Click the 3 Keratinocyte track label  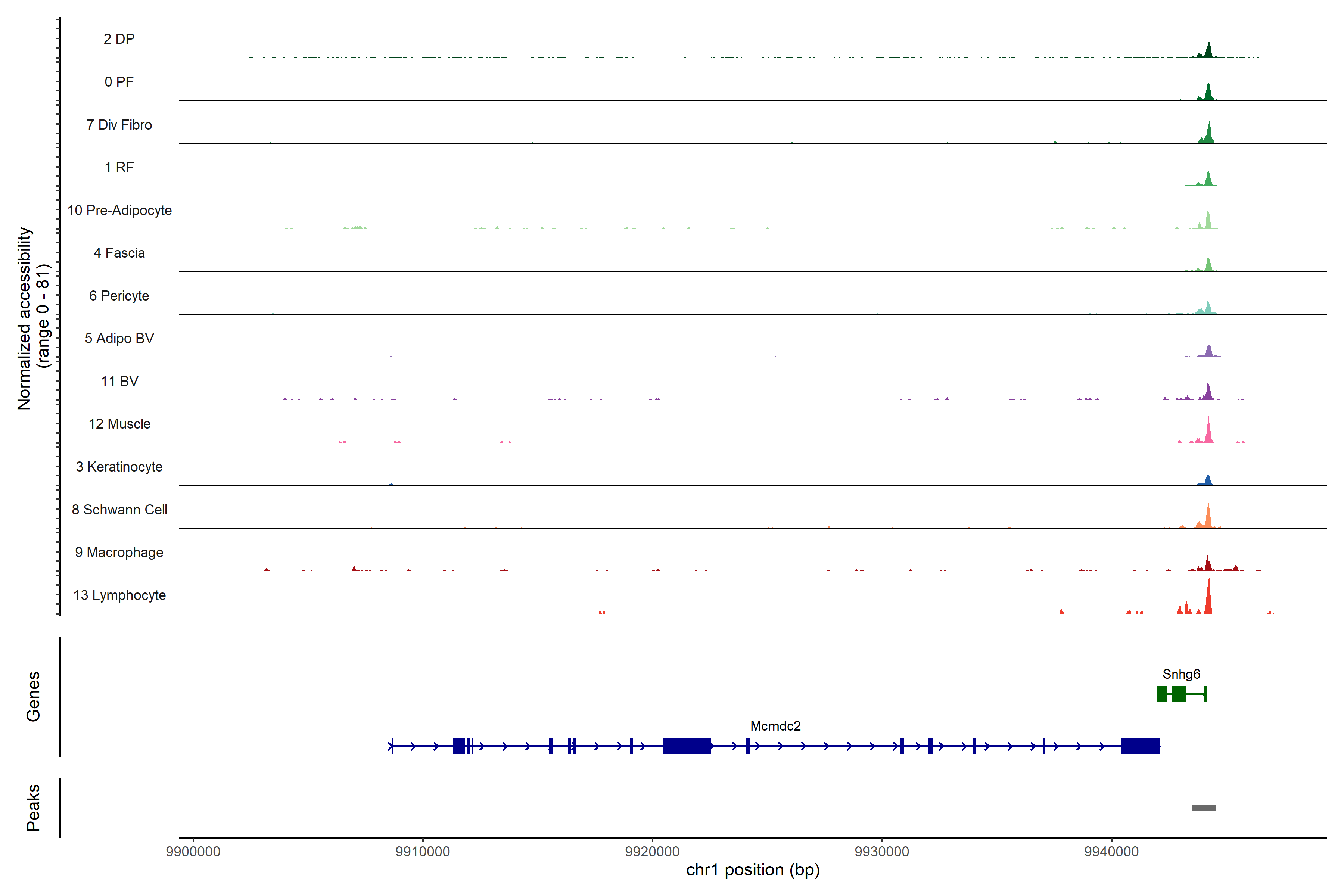click(x=119, y=467)
